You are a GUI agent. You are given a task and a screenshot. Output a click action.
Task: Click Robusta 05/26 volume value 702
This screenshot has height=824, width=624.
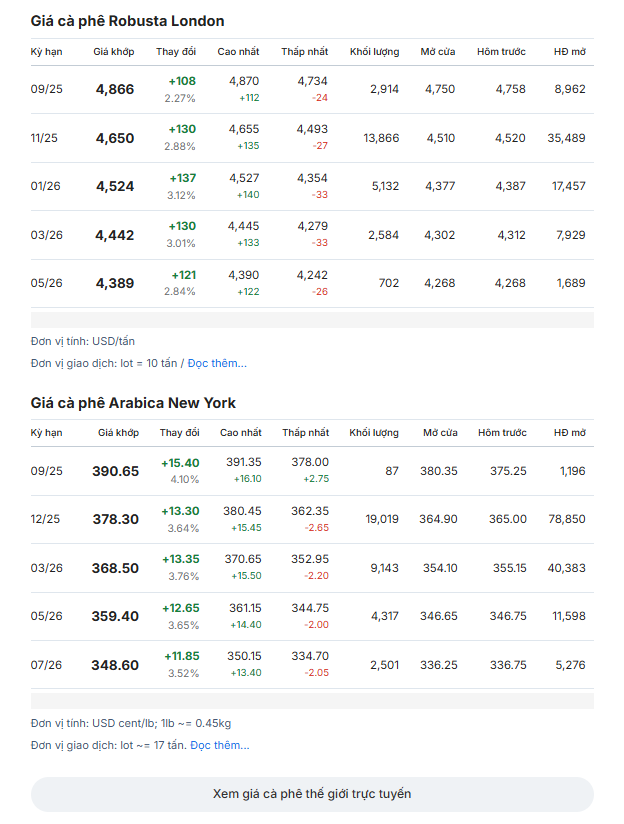388,283
